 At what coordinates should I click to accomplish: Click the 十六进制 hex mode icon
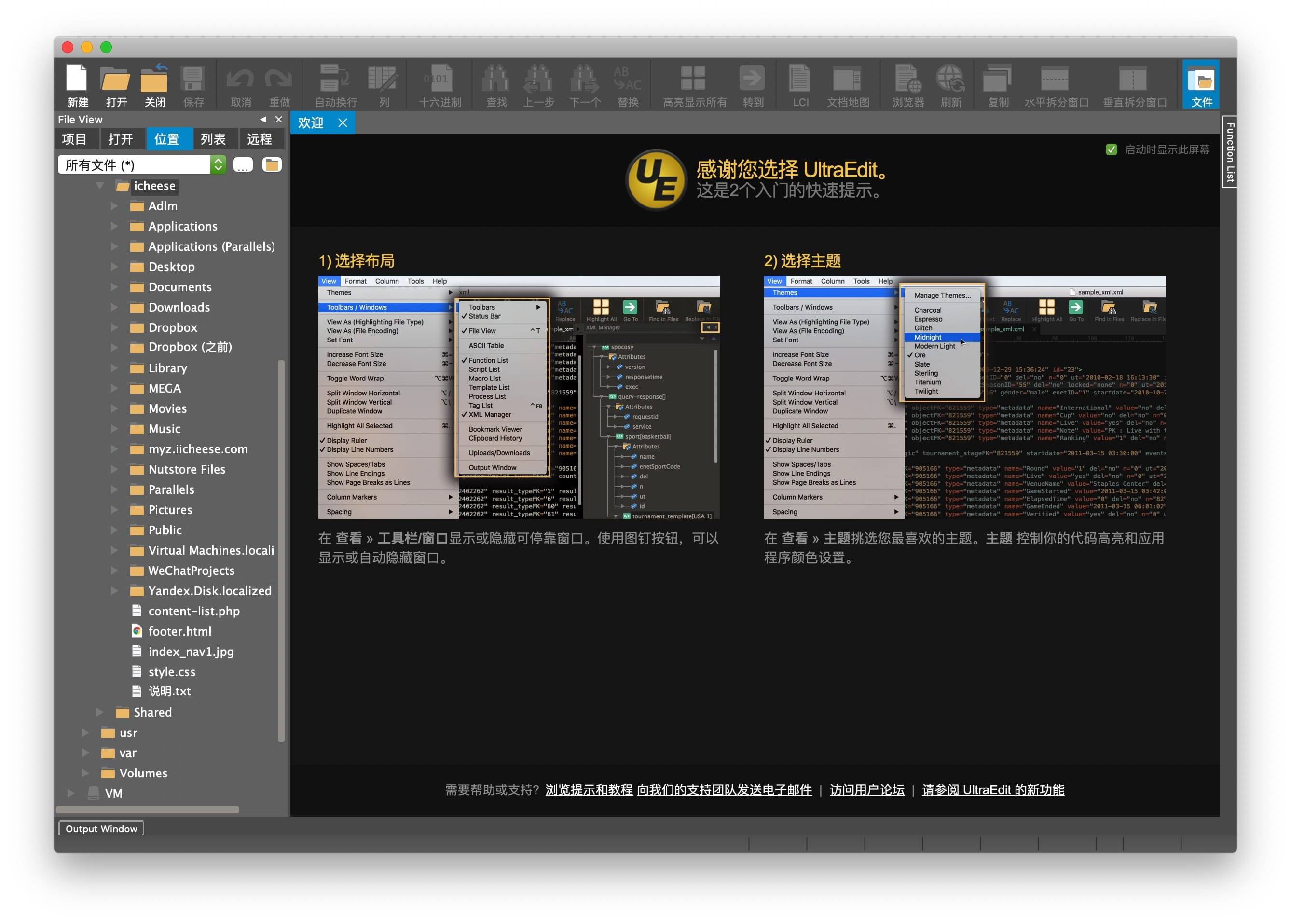point(439,79)
